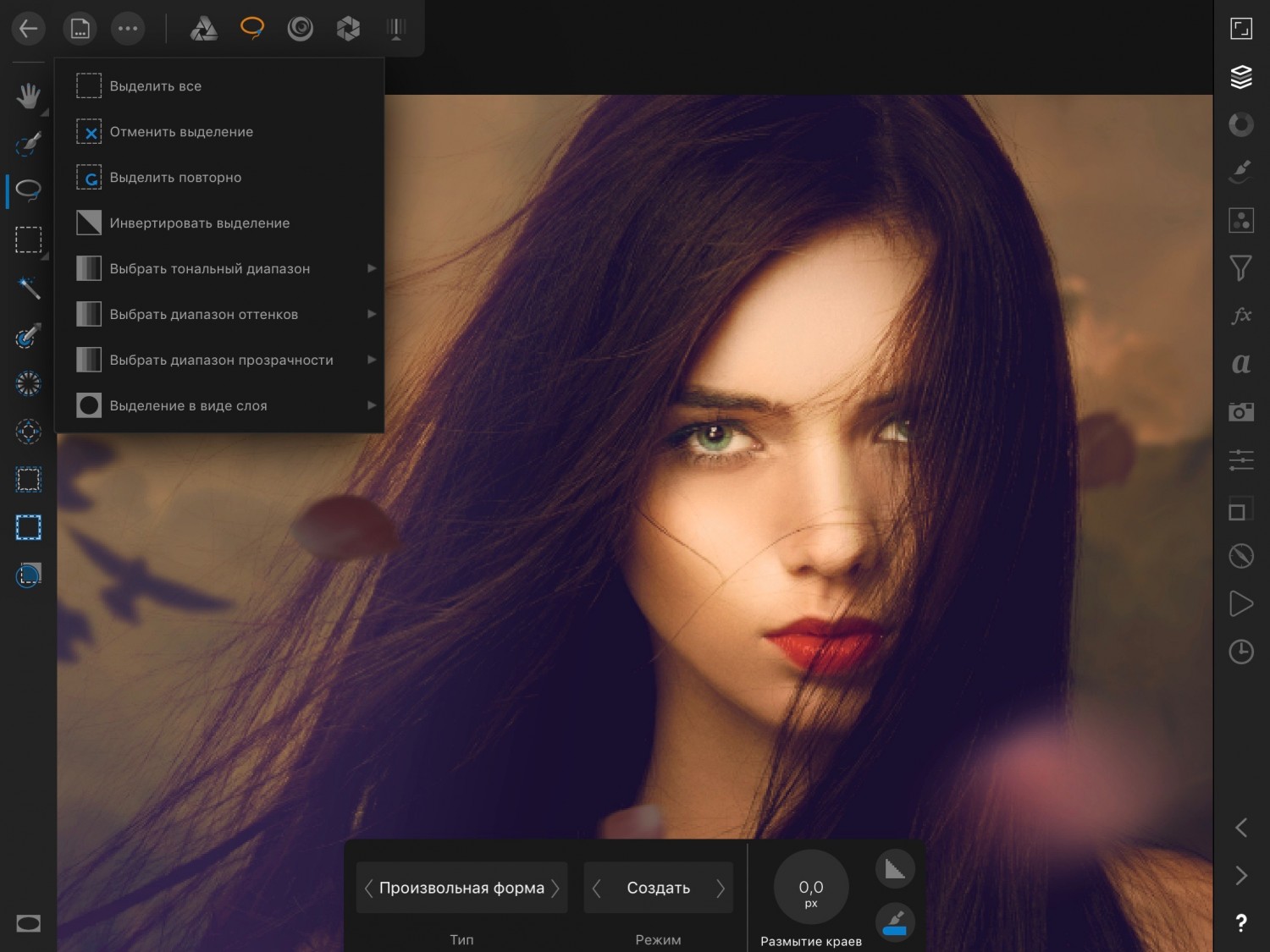Open the Произвольная форма type selector
The width and height of the screenshot is (1270, 952).
tap(461, 888)
